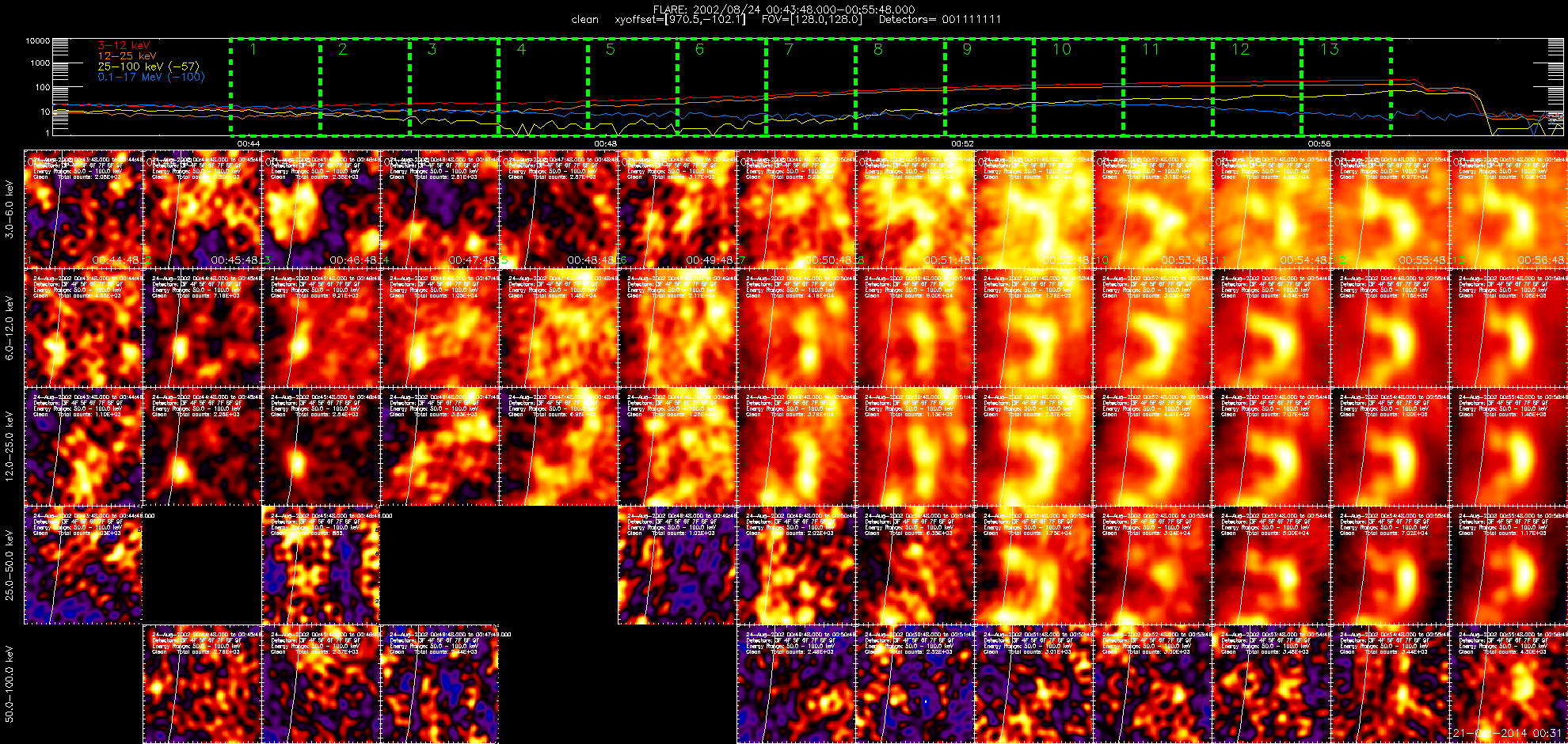This screenshot has height=744, width=1568.
Task: Click the 6.0-12.0 keV row label
Action: [10, 328]
